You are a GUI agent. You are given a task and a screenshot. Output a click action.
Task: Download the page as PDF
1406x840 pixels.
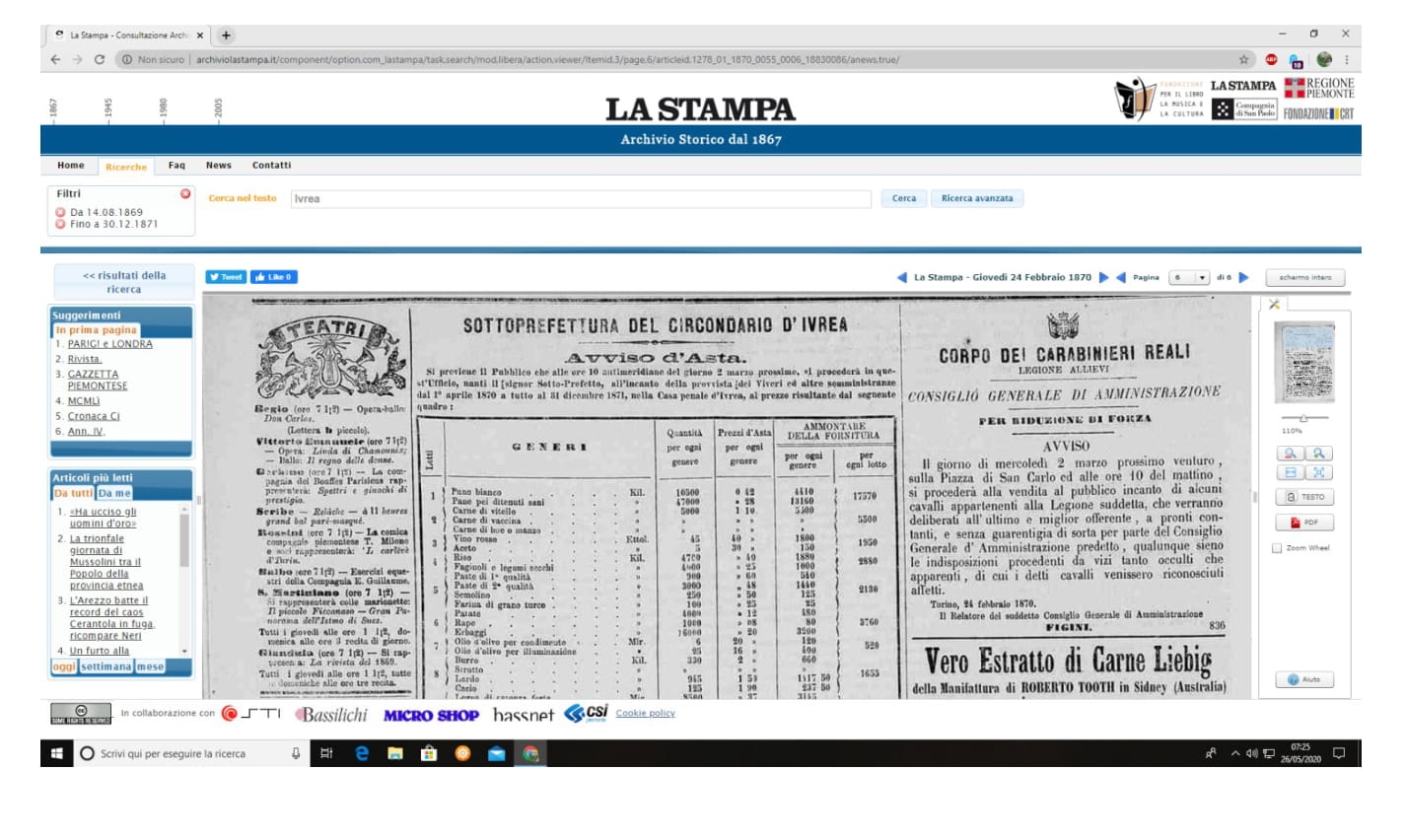(1306, 523)
